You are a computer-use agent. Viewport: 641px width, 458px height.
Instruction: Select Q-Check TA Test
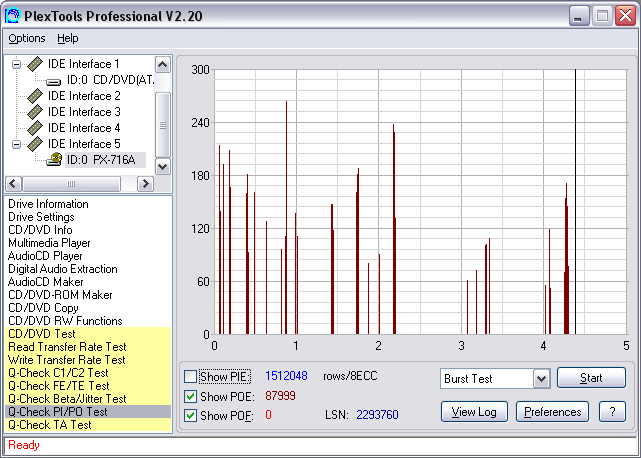point(88,425)
